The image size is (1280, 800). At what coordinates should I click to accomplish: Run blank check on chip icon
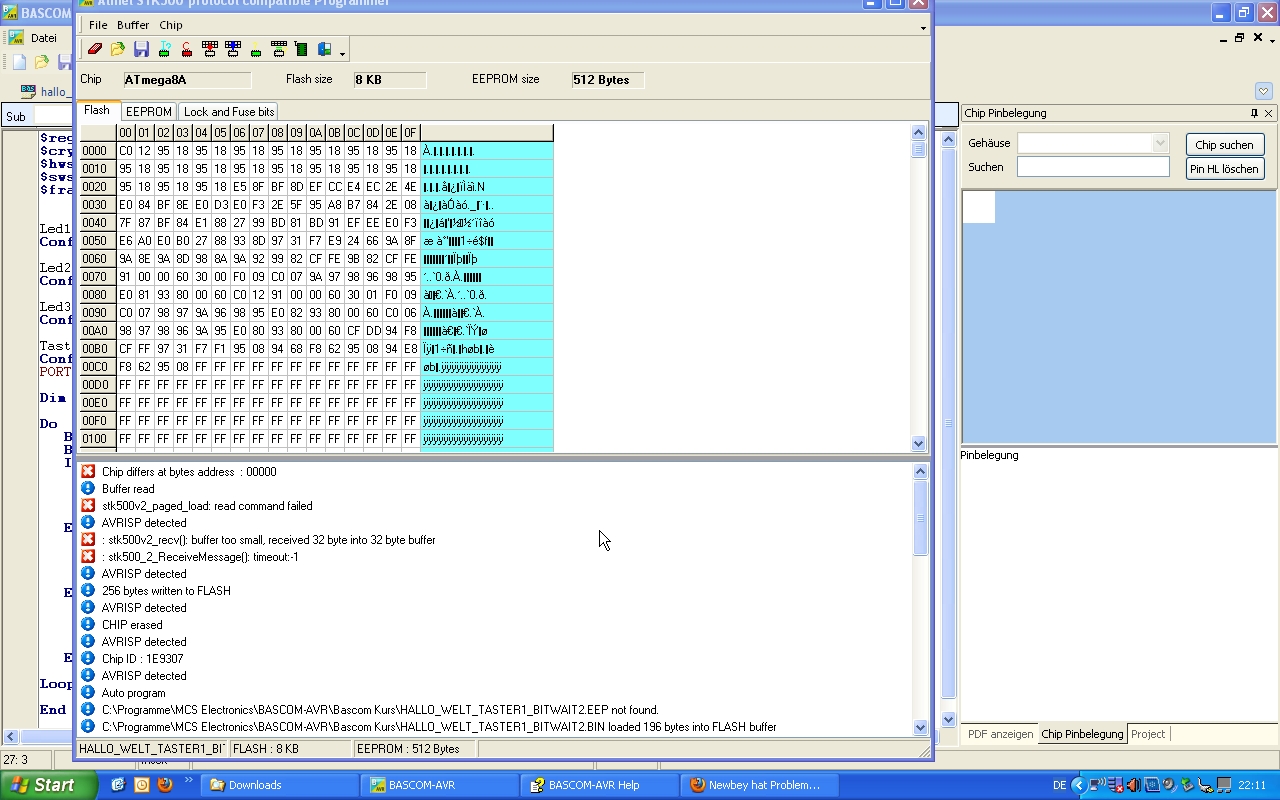pyautogui.click(x=256, y=49)
